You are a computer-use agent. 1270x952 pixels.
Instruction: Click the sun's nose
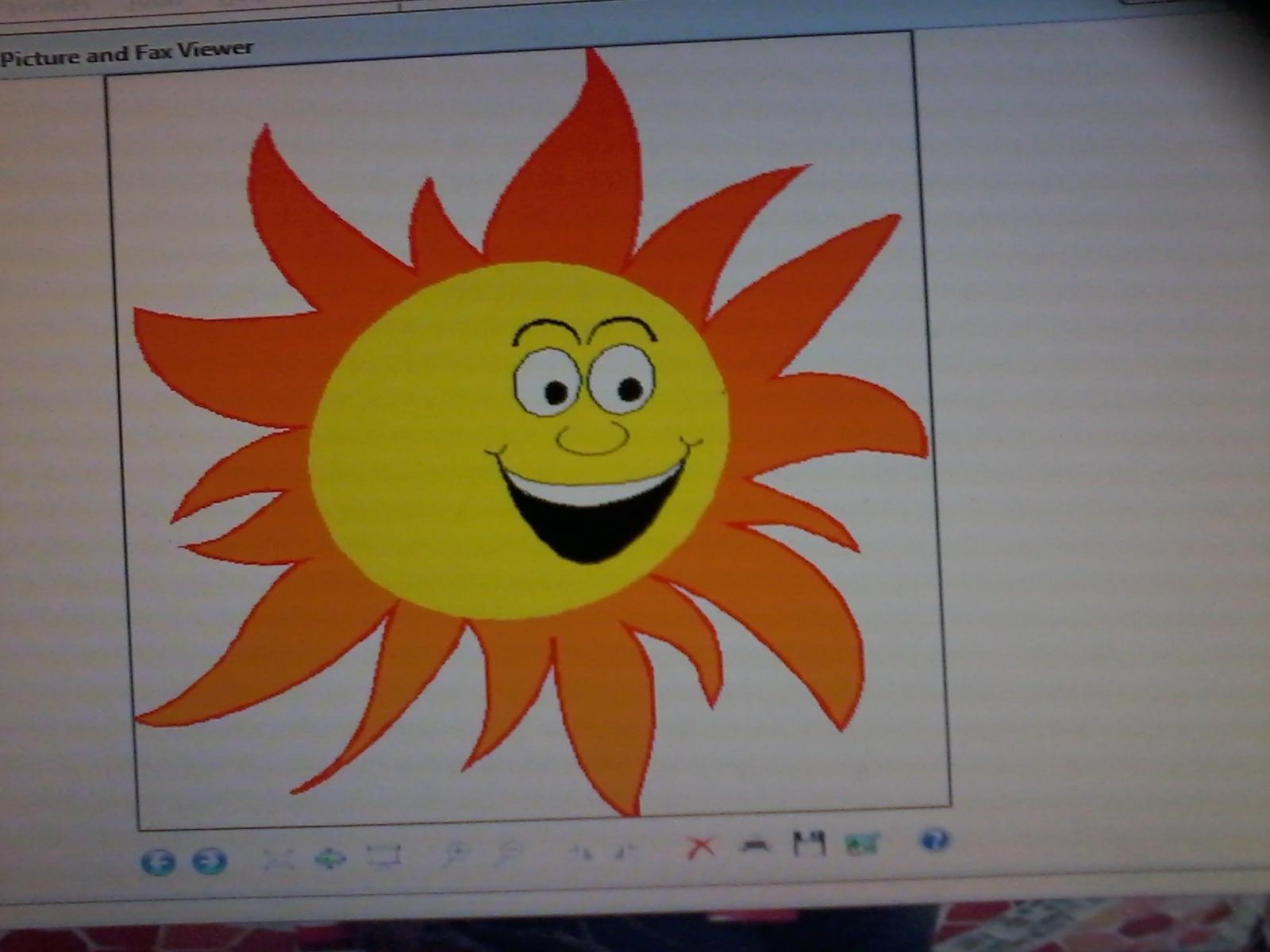pos(592,438)
